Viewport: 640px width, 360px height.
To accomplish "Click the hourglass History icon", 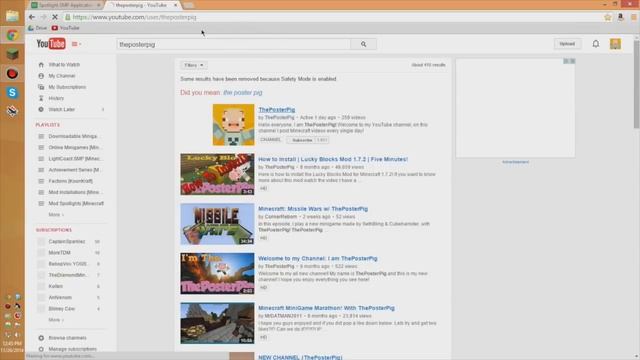I will click(x=41, y=98).
